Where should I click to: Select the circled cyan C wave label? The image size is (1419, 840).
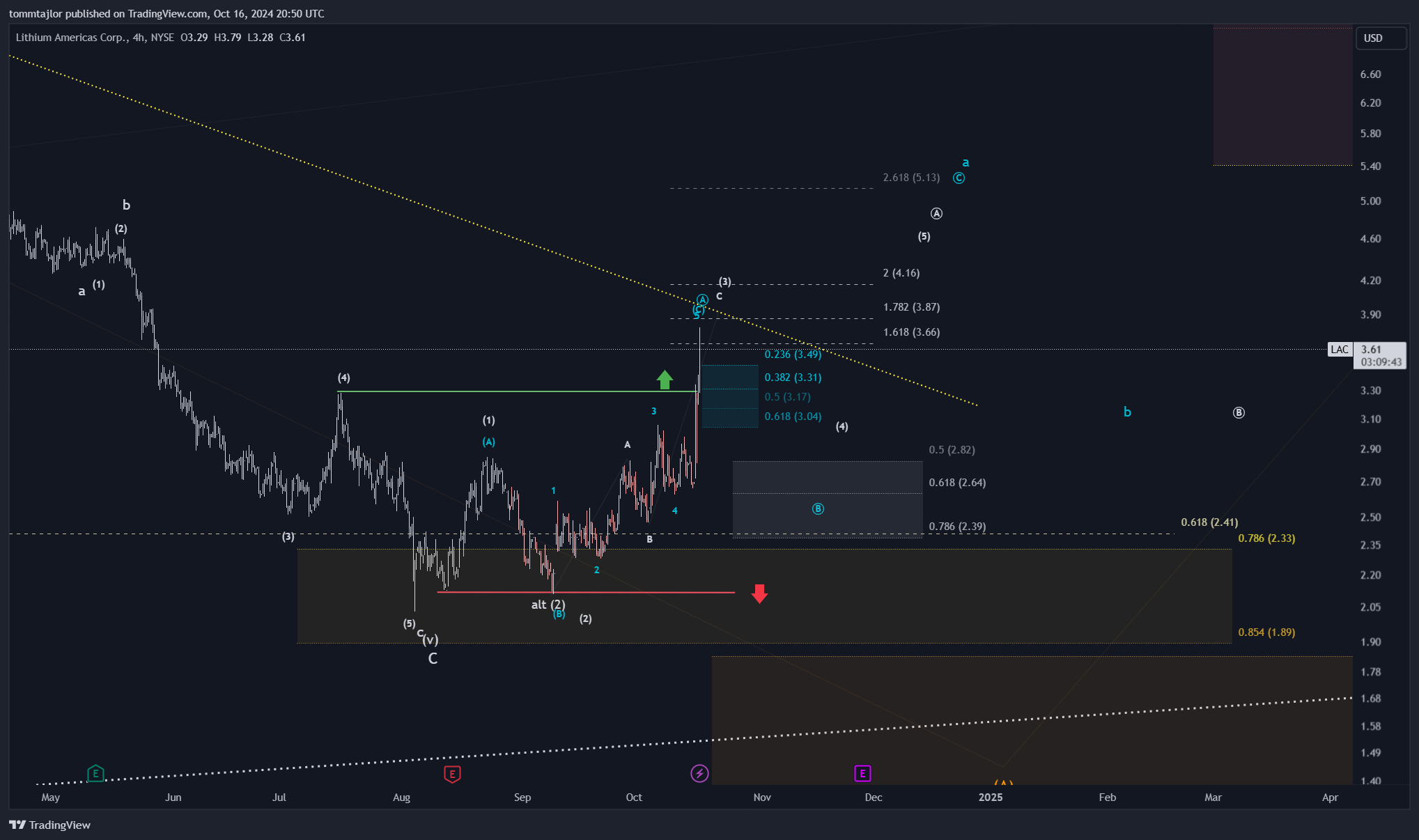click(959, 178)
